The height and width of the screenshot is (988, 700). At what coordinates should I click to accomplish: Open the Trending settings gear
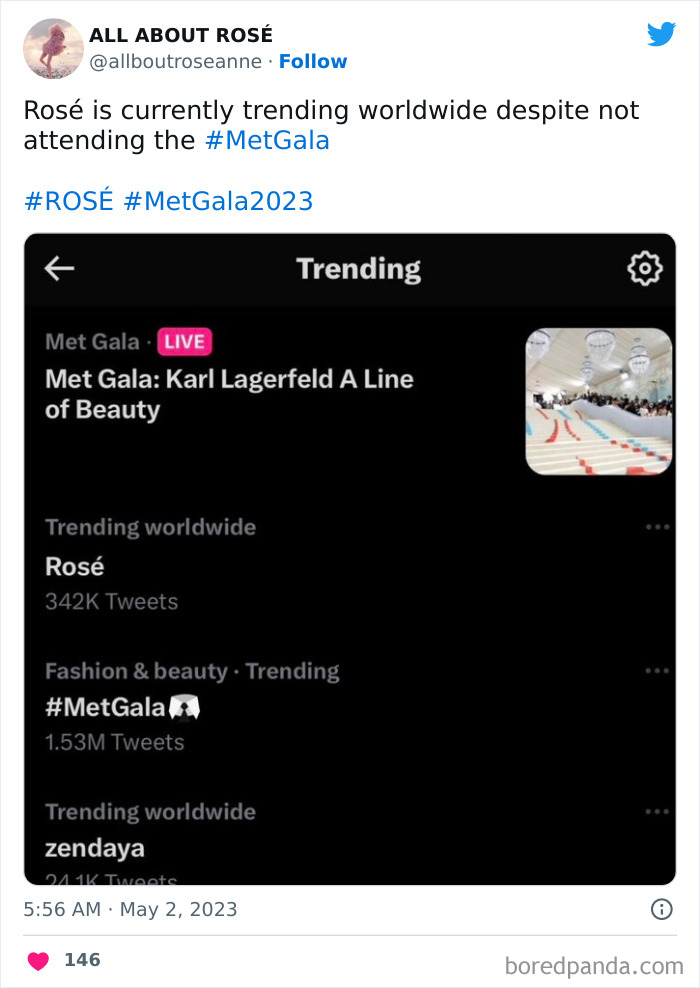[x=646, y=268]
